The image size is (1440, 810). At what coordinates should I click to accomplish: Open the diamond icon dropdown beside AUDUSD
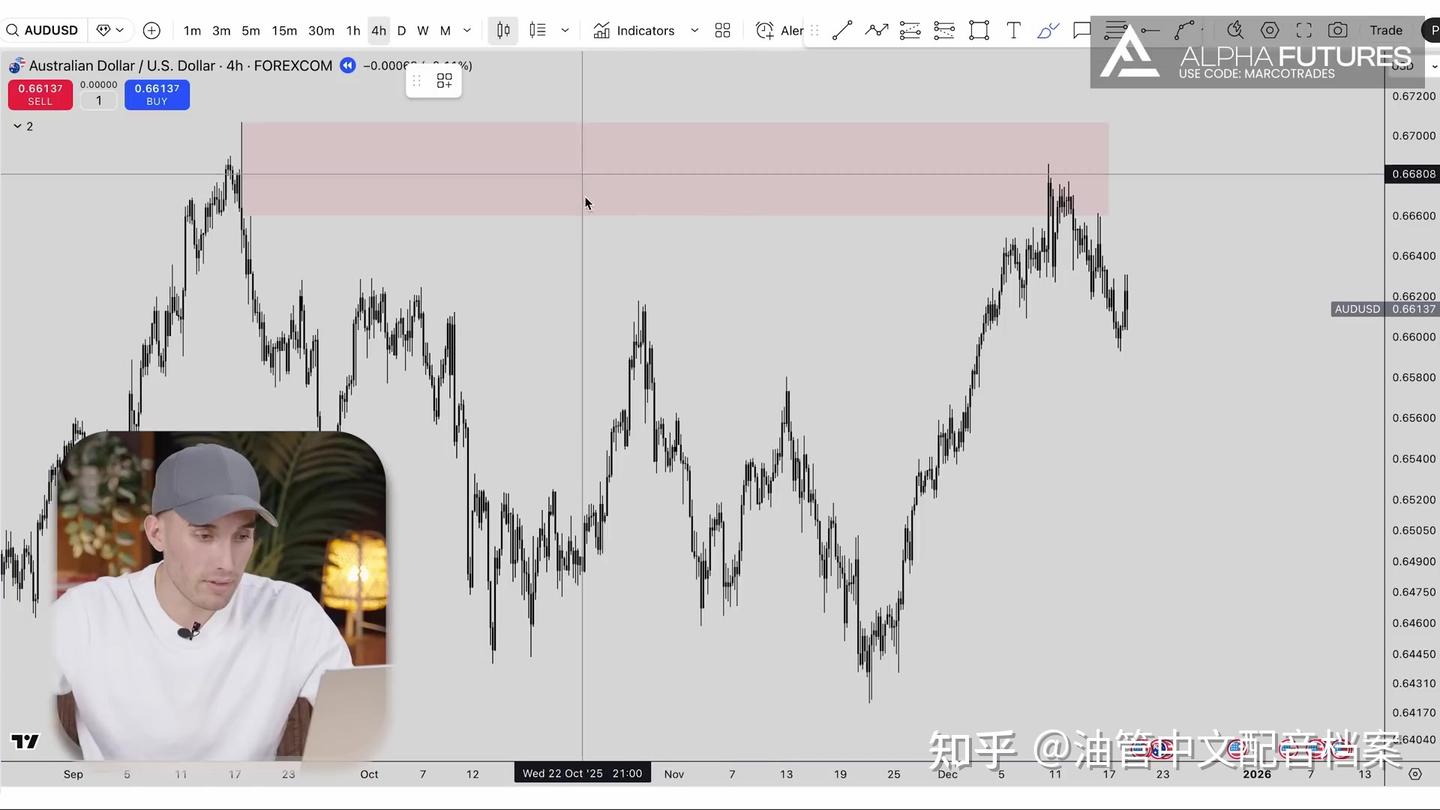click(110, 30)
